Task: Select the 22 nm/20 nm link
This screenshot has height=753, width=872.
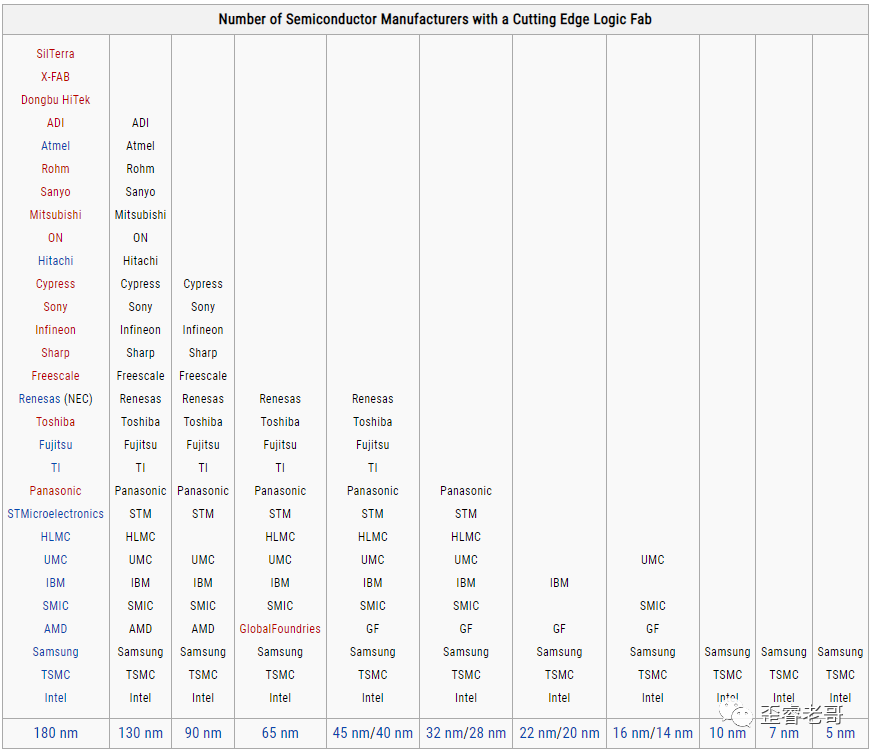Action: (559, 733)
